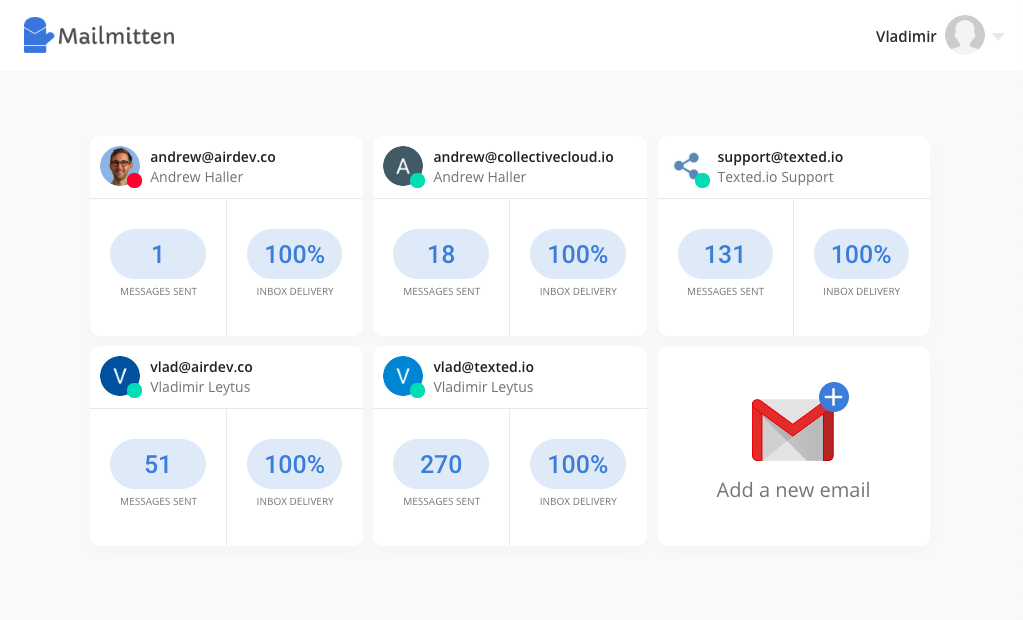Open the vlad@texted.io email address

coord(483,367)
